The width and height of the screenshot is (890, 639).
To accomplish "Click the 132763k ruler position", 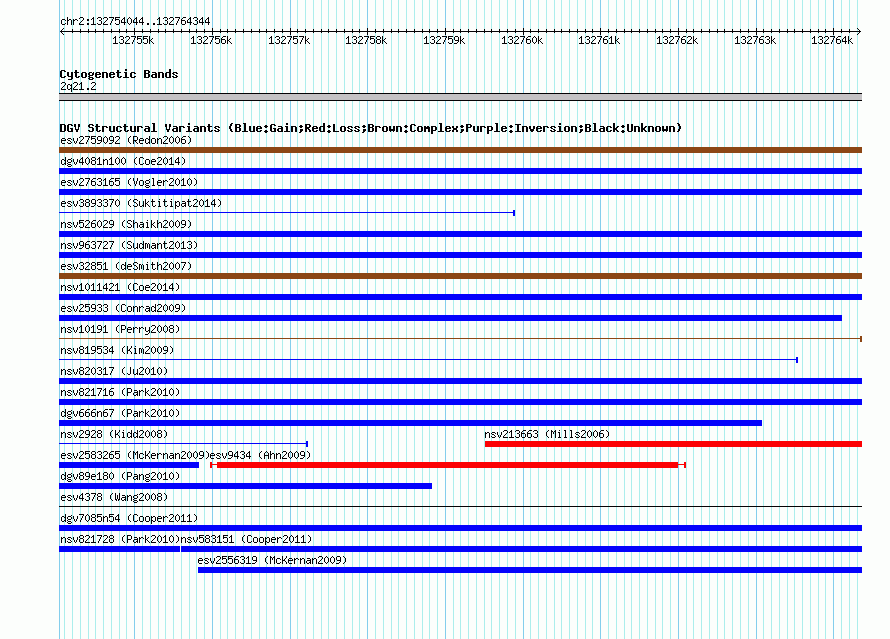I will 754,40.
